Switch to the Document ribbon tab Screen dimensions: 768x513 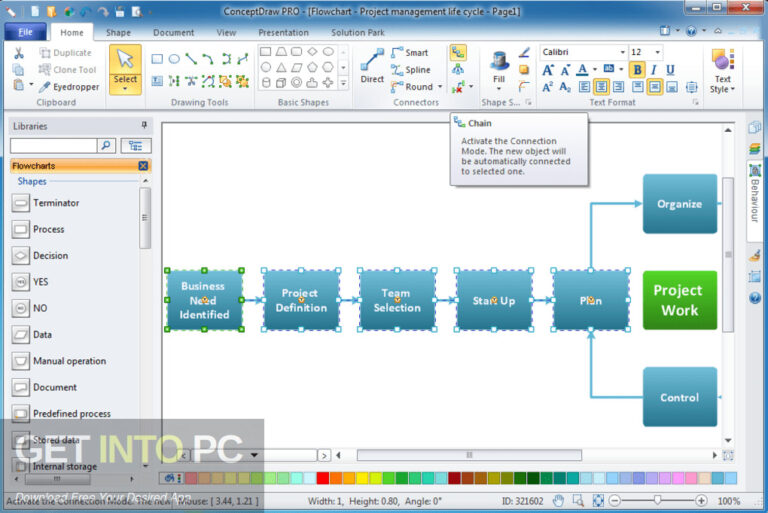173,32
